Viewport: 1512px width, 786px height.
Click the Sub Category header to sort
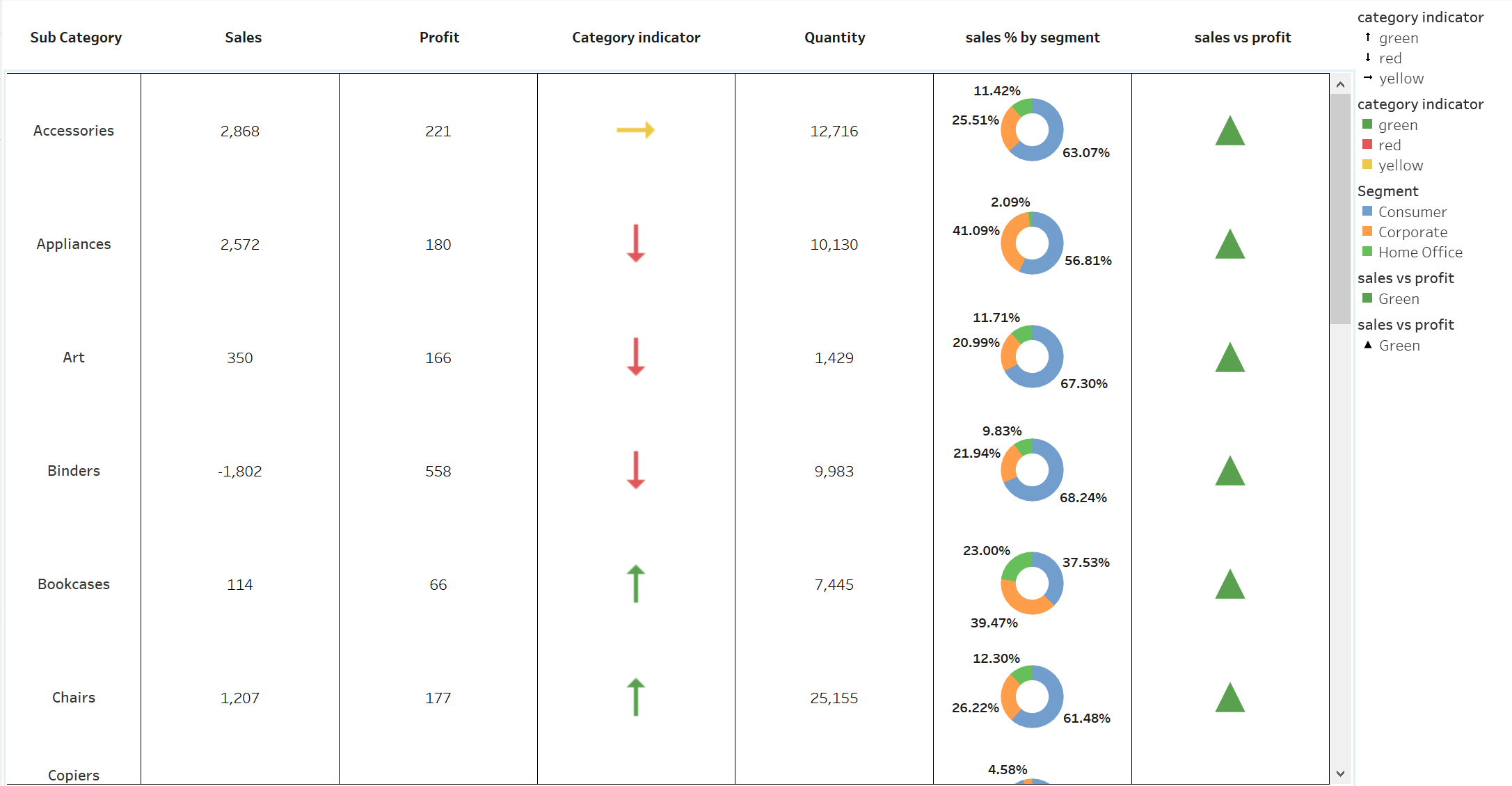(75, 38)
